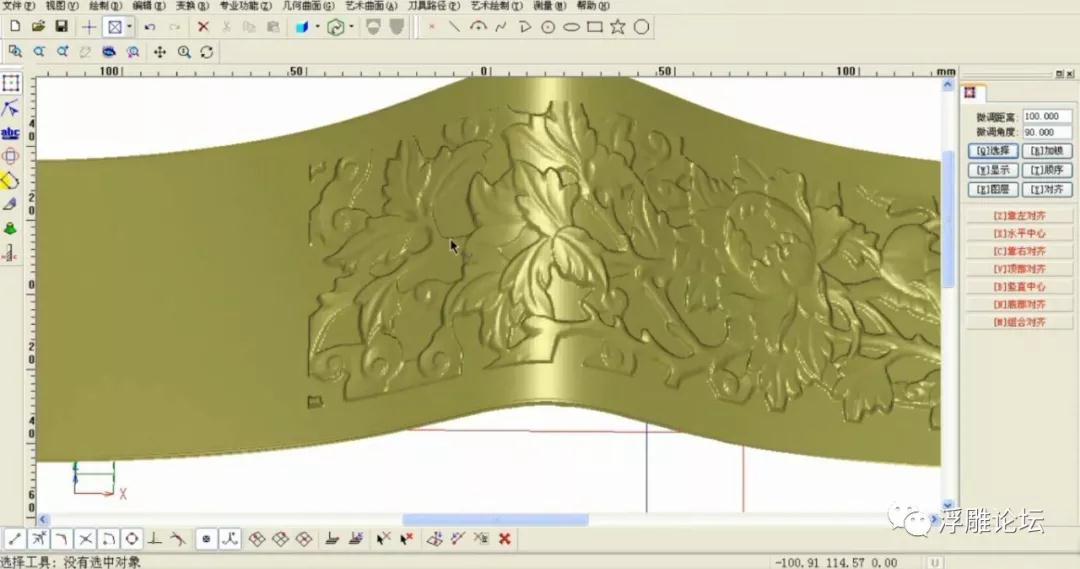Click the 水平中心 alignment button
1080x569 pixels.
click(1018, 234)
